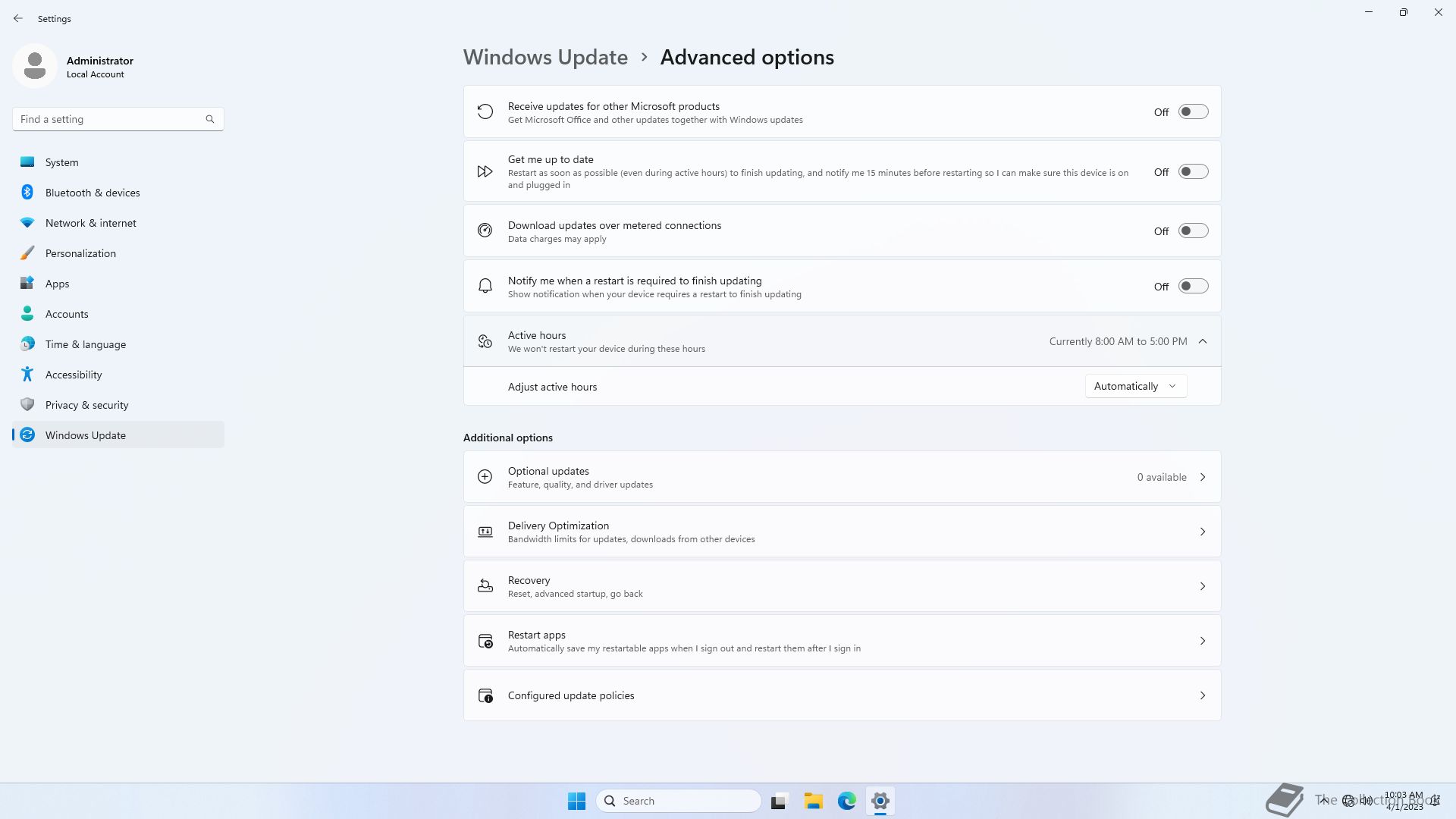
Task: Click the Settings gear on the taskbar
Action: (x=880, y=801)
